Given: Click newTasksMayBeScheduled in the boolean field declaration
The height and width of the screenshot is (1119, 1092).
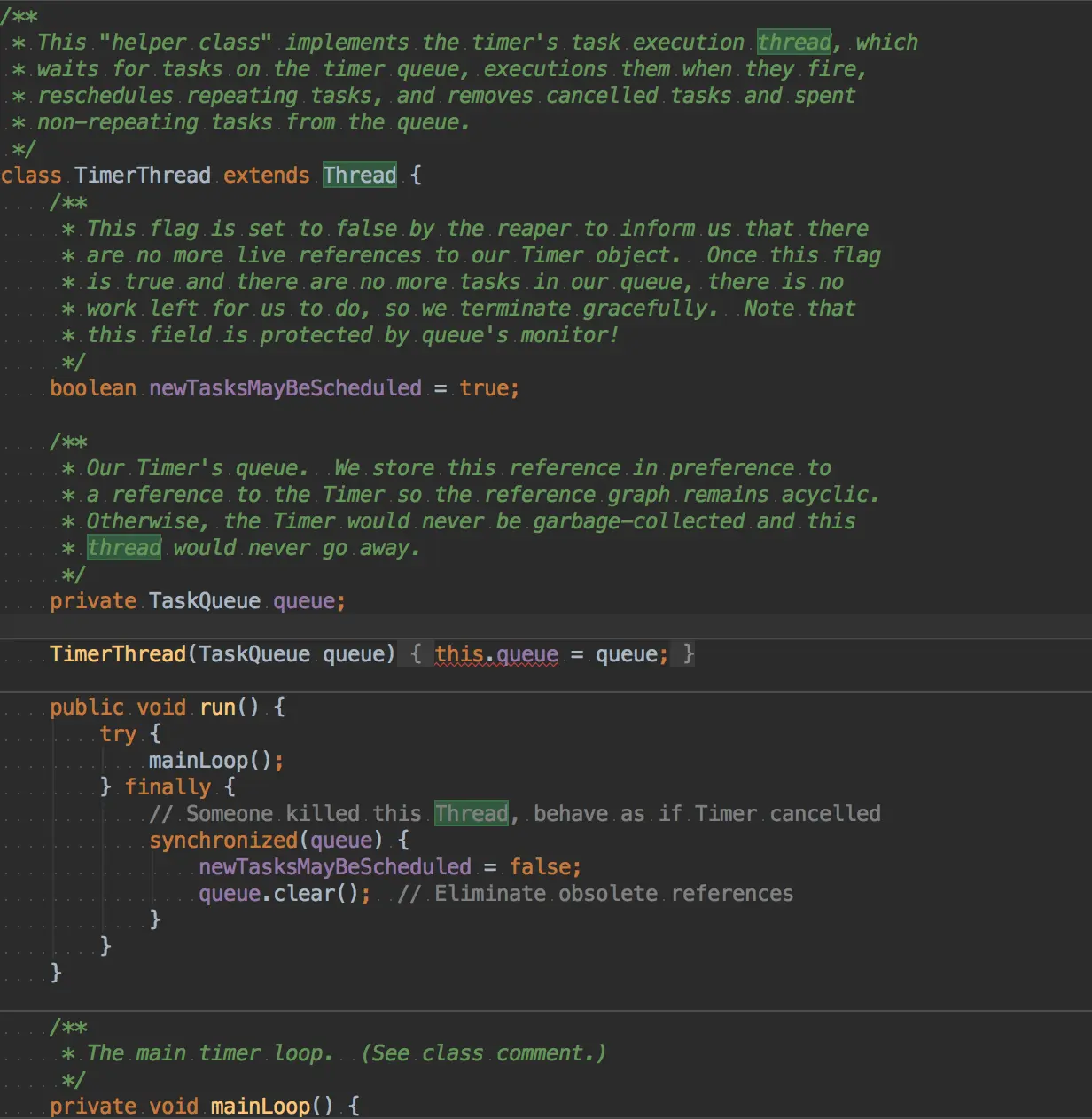Looking at the screenshot, I should [x=285, y=388].
